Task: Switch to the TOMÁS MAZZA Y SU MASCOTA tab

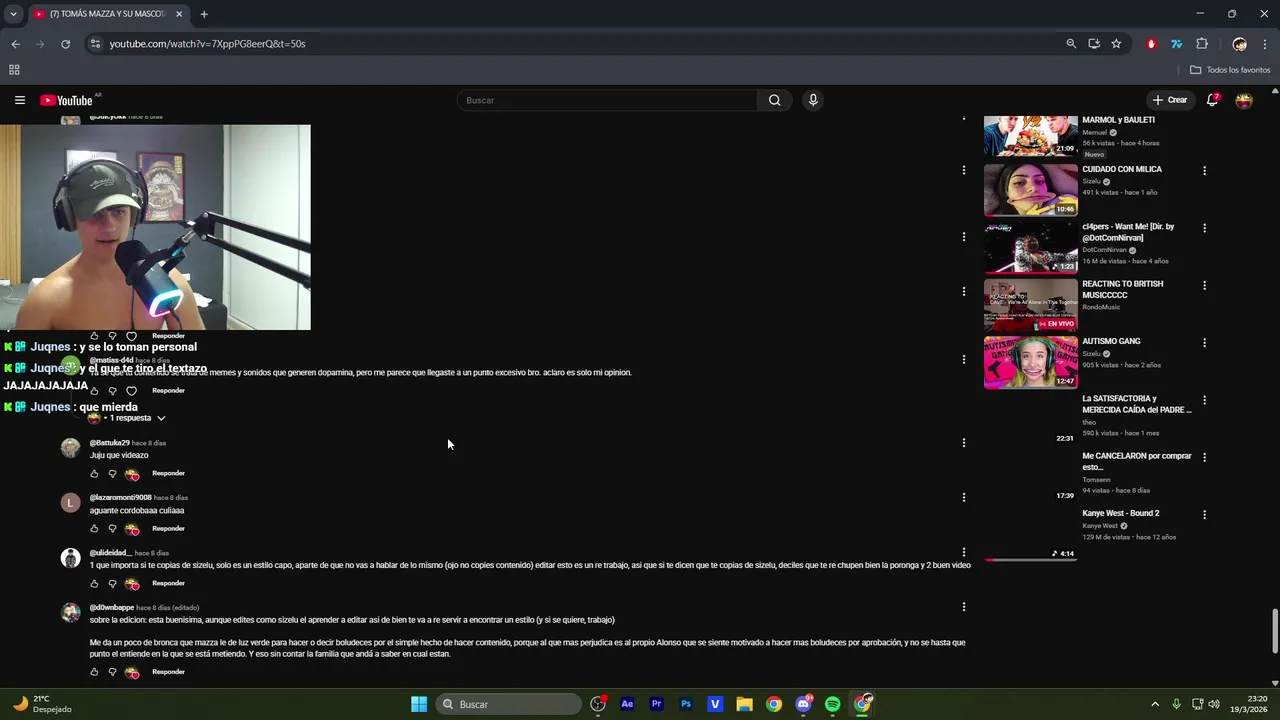Action: coord(107,14)
